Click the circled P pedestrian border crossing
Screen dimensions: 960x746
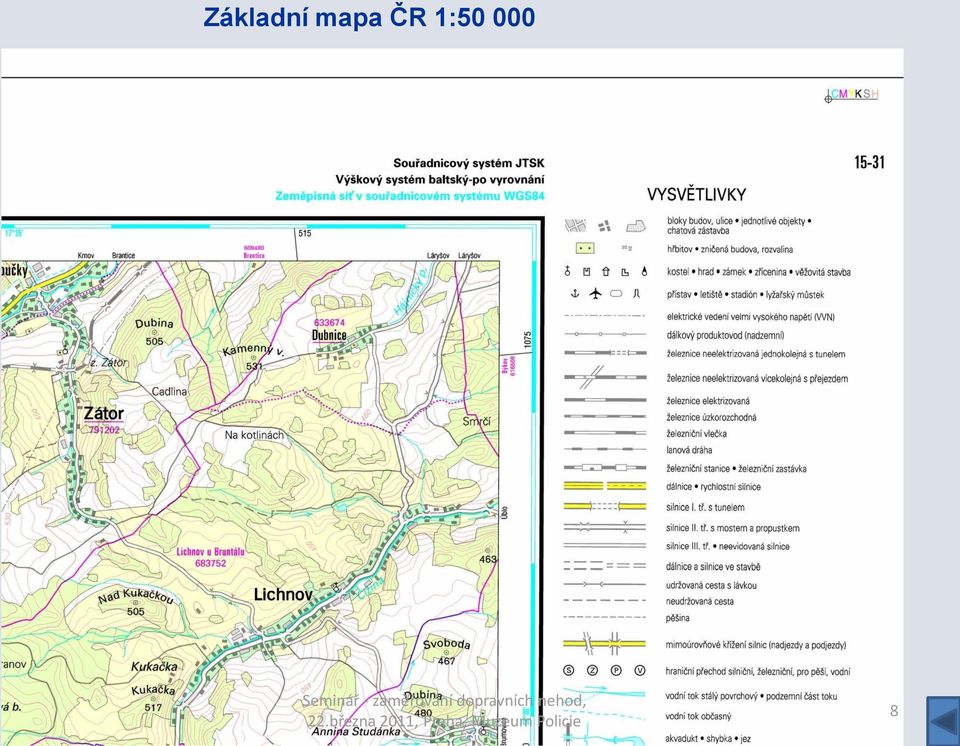pyautogui.click(x=616, y=671)
